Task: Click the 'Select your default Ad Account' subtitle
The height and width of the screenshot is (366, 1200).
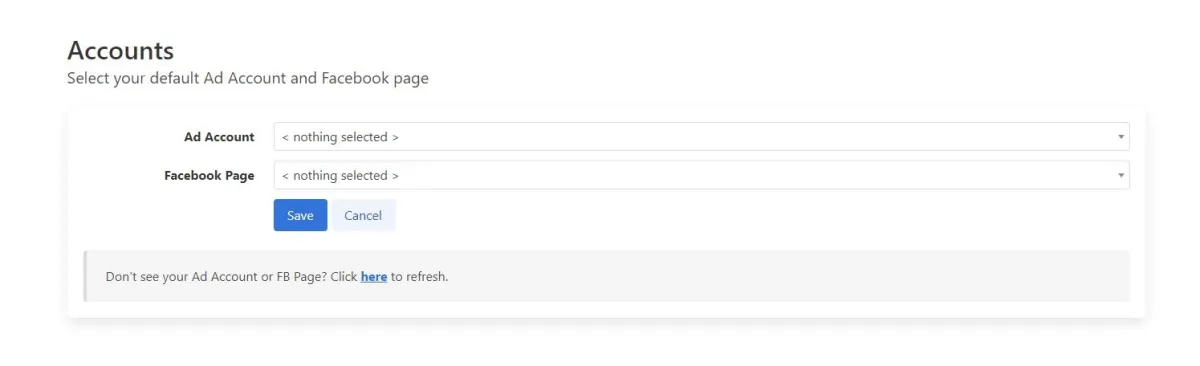Action: [x=177, y=78]
